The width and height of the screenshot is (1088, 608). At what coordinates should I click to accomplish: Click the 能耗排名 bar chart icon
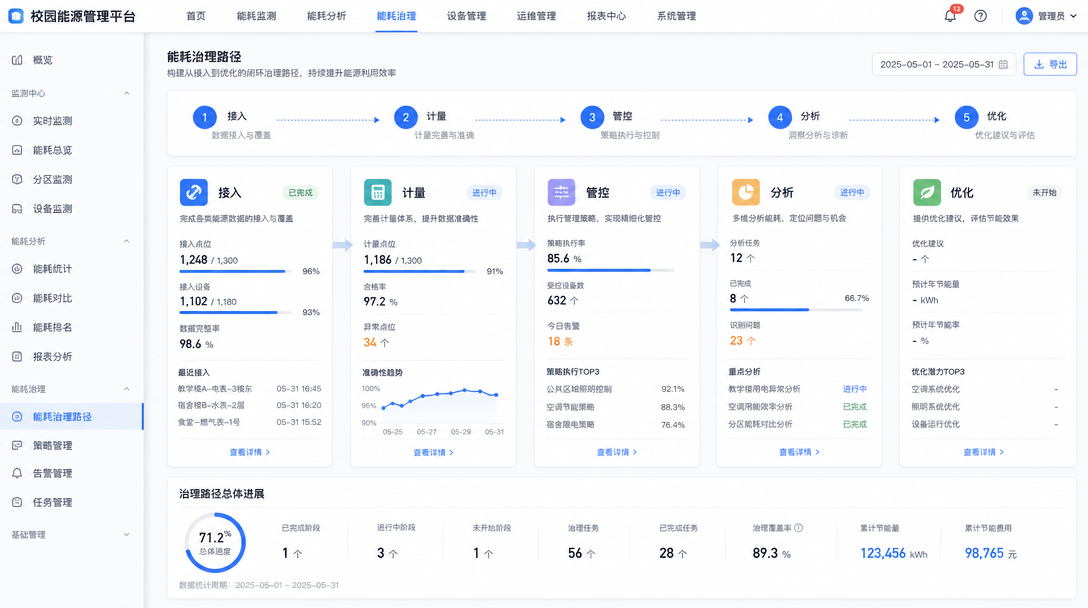click(x=17, y=327)
